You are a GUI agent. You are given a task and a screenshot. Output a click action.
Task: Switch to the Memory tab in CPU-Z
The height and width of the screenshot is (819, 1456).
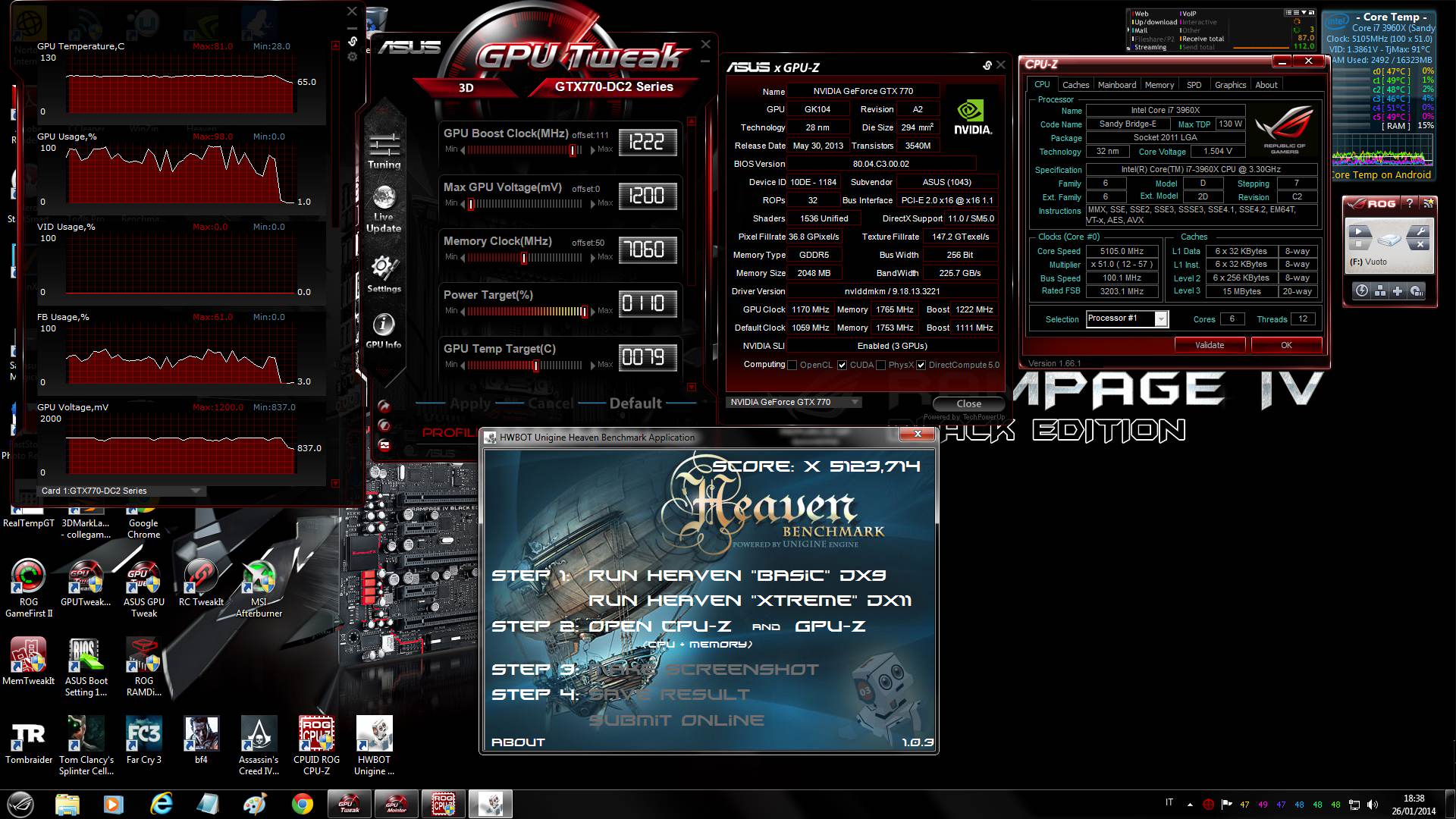click(1159, 85)
